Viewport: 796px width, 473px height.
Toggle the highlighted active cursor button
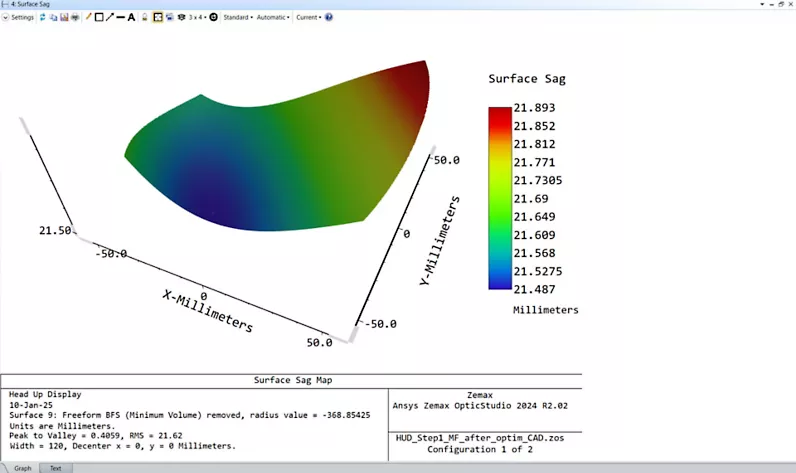pyautogui.click(x=158, y=17)
